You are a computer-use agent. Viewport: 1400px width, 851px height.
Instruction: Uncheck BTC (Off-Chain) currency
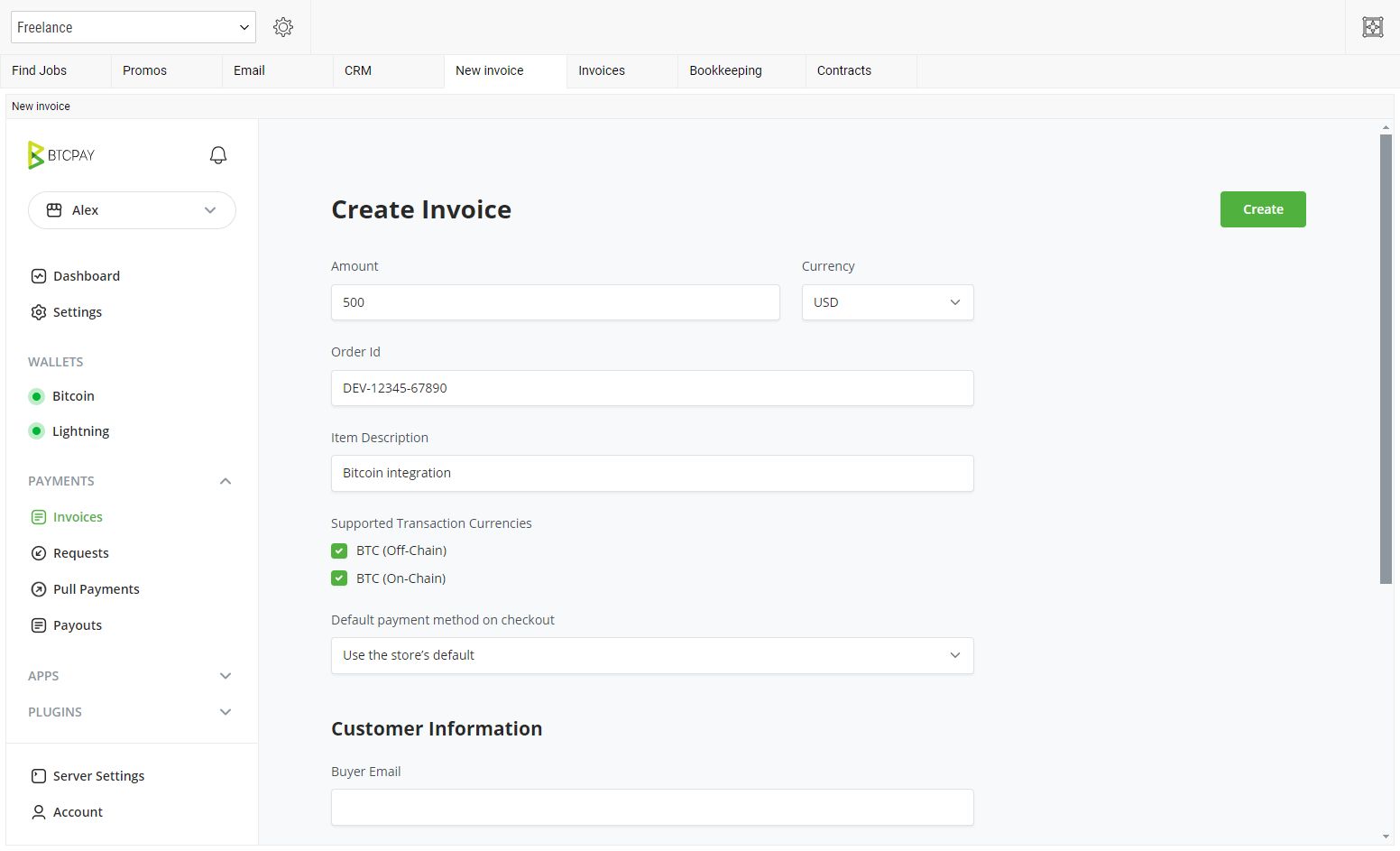tap(338, 550)
